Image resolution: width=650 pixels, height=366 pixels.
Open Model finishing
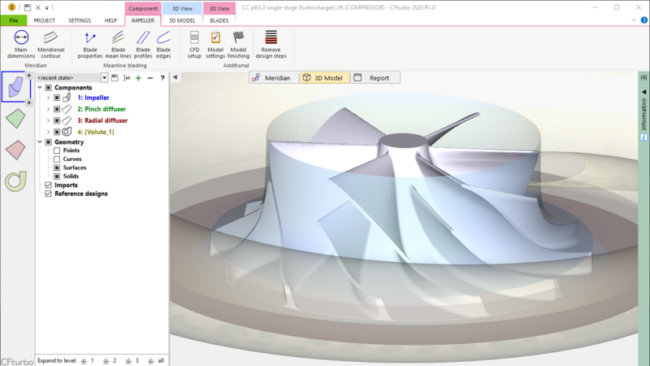238,44
